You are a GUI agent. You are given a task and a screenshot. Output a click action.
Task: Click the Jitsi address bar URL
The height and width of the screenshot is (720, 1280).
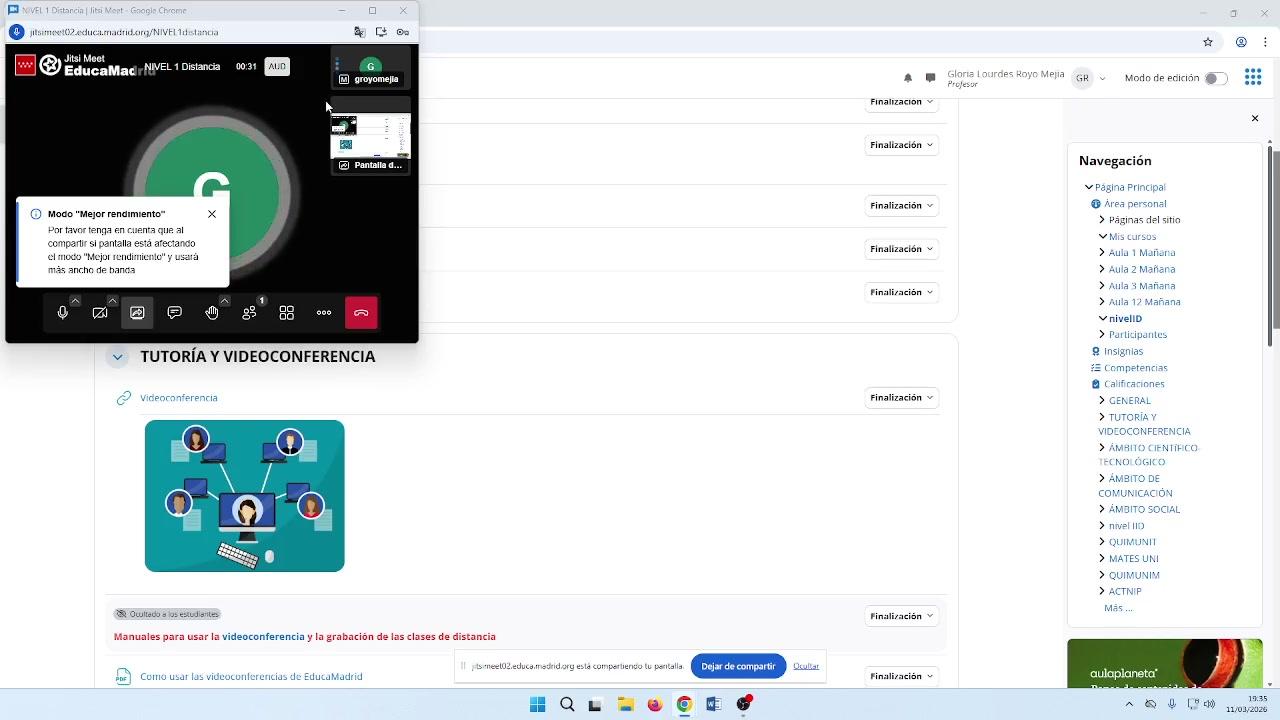pos(124,32)
